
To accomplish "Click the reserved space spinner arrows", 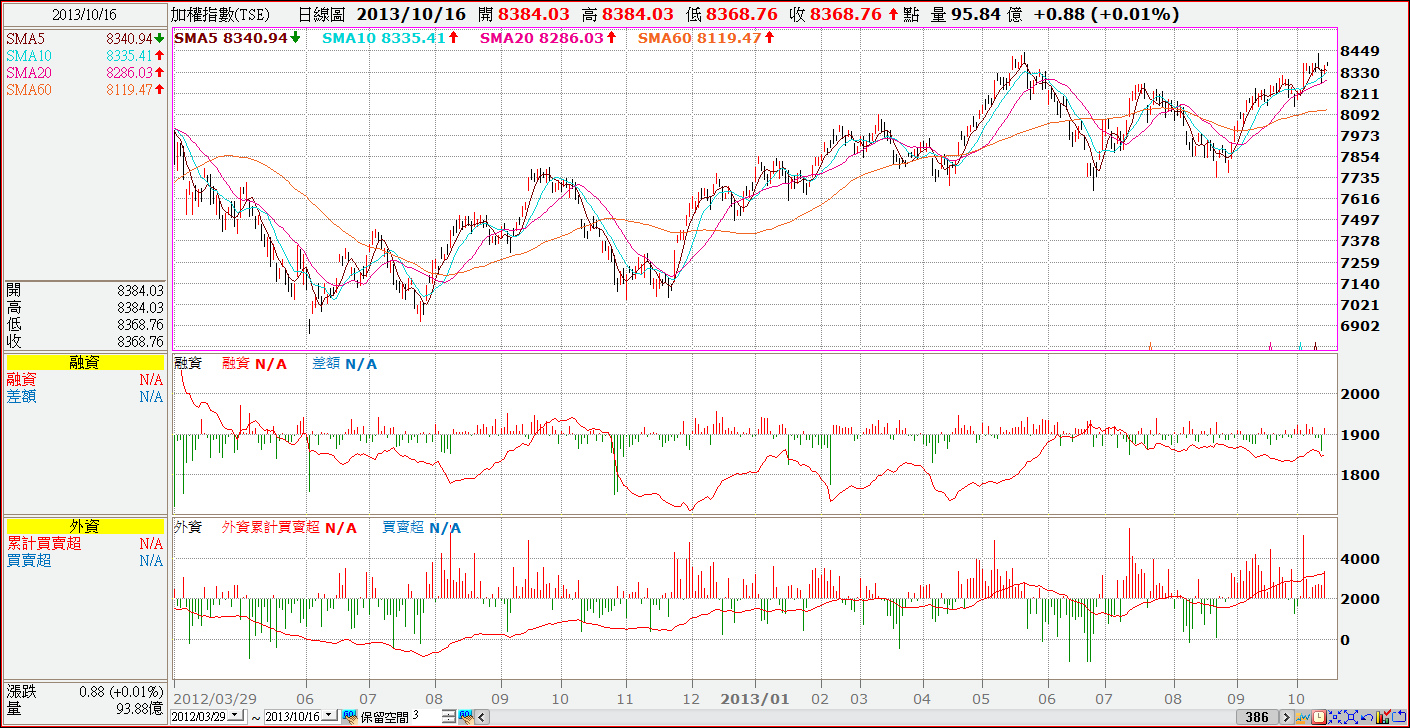I will 449,717.
